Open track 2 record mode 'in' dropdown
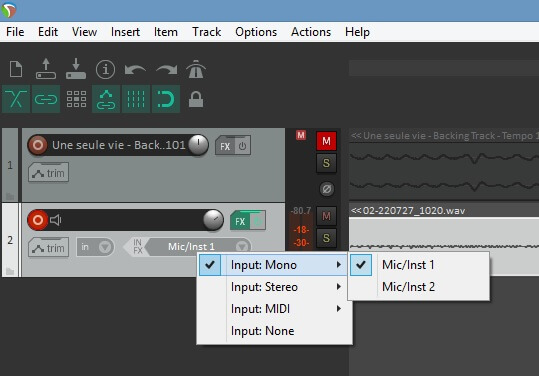 click(95, 247)
